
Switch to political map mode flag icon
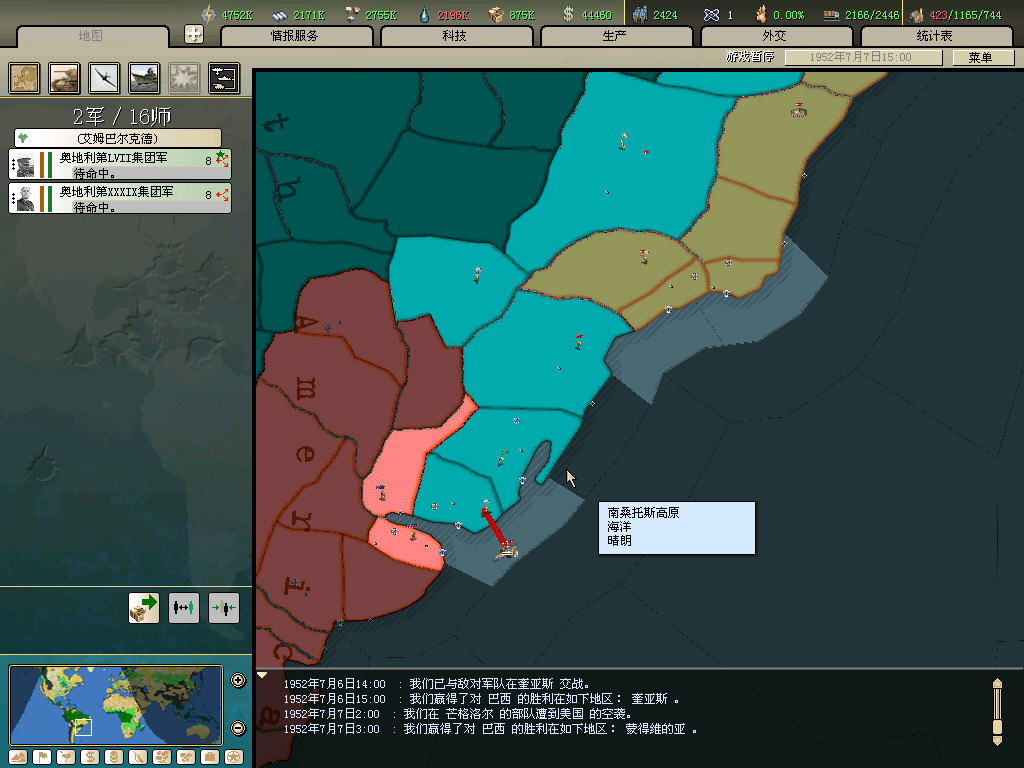click(x=42, y=758)
